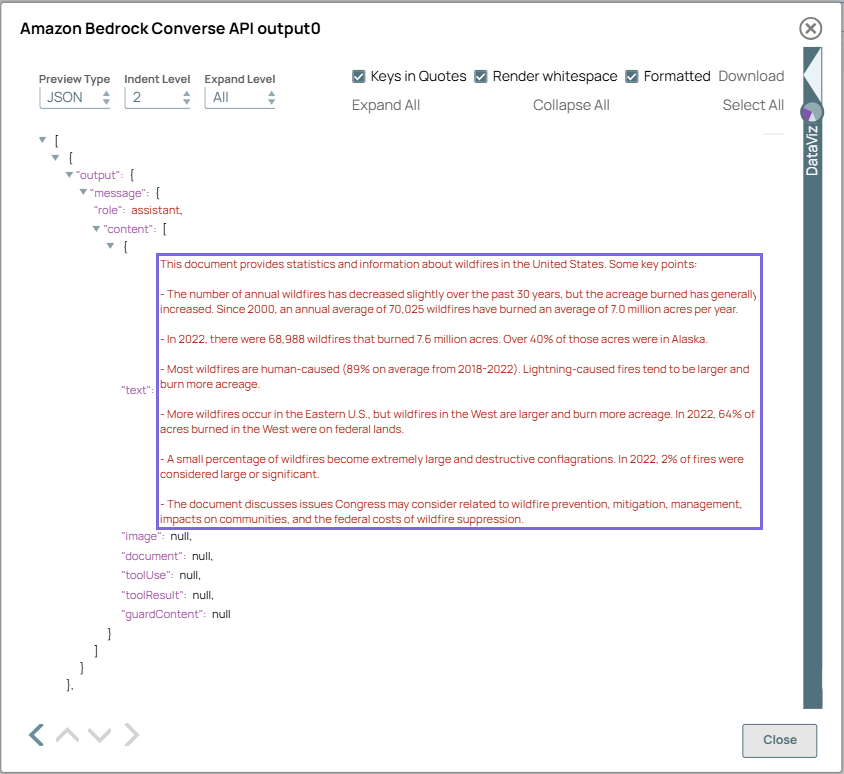Click the Close button
The height and width of the screenshot is (774, 844).
(779, 741)
